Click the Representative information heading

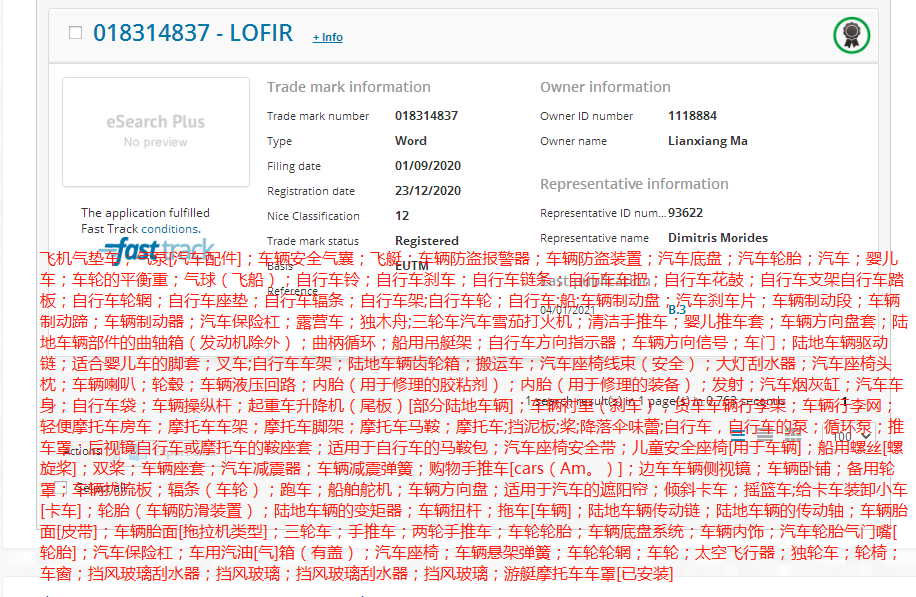[634, 184]
